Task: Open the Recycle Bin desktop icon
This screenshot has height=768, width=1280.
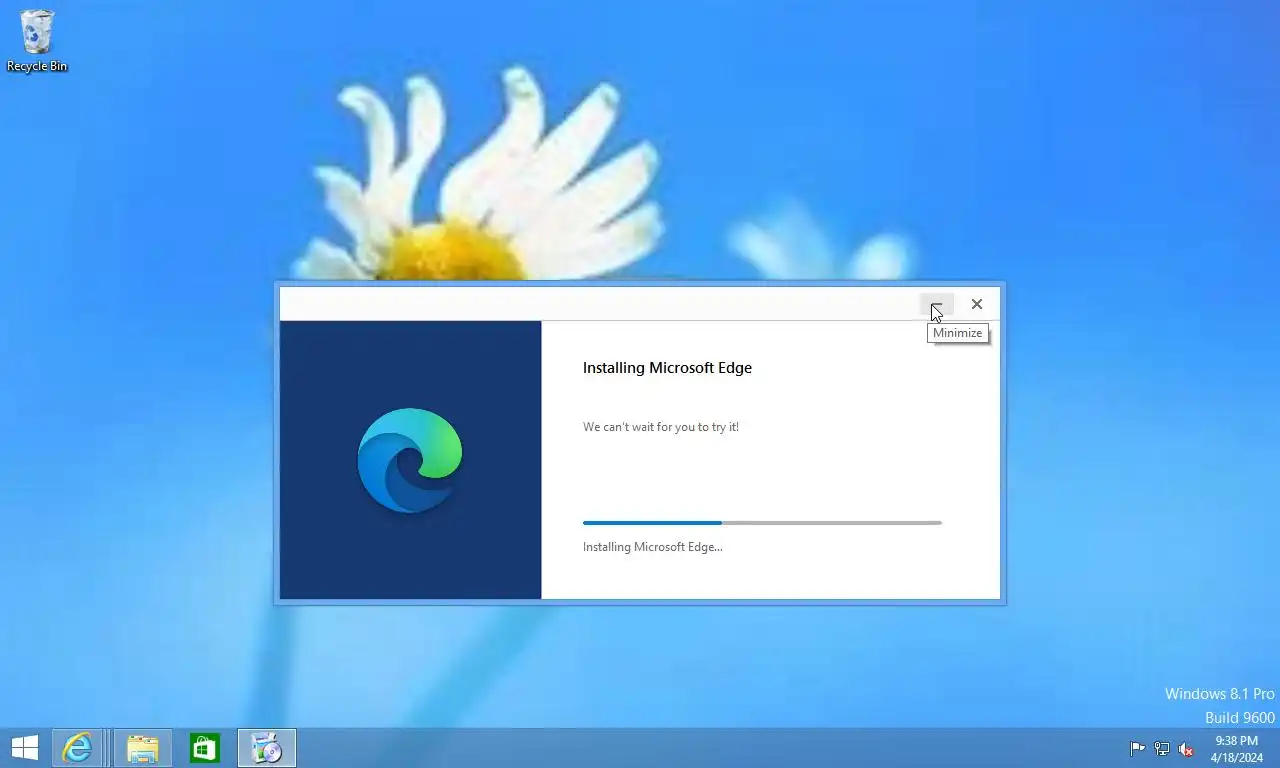Action: [37, 40]
